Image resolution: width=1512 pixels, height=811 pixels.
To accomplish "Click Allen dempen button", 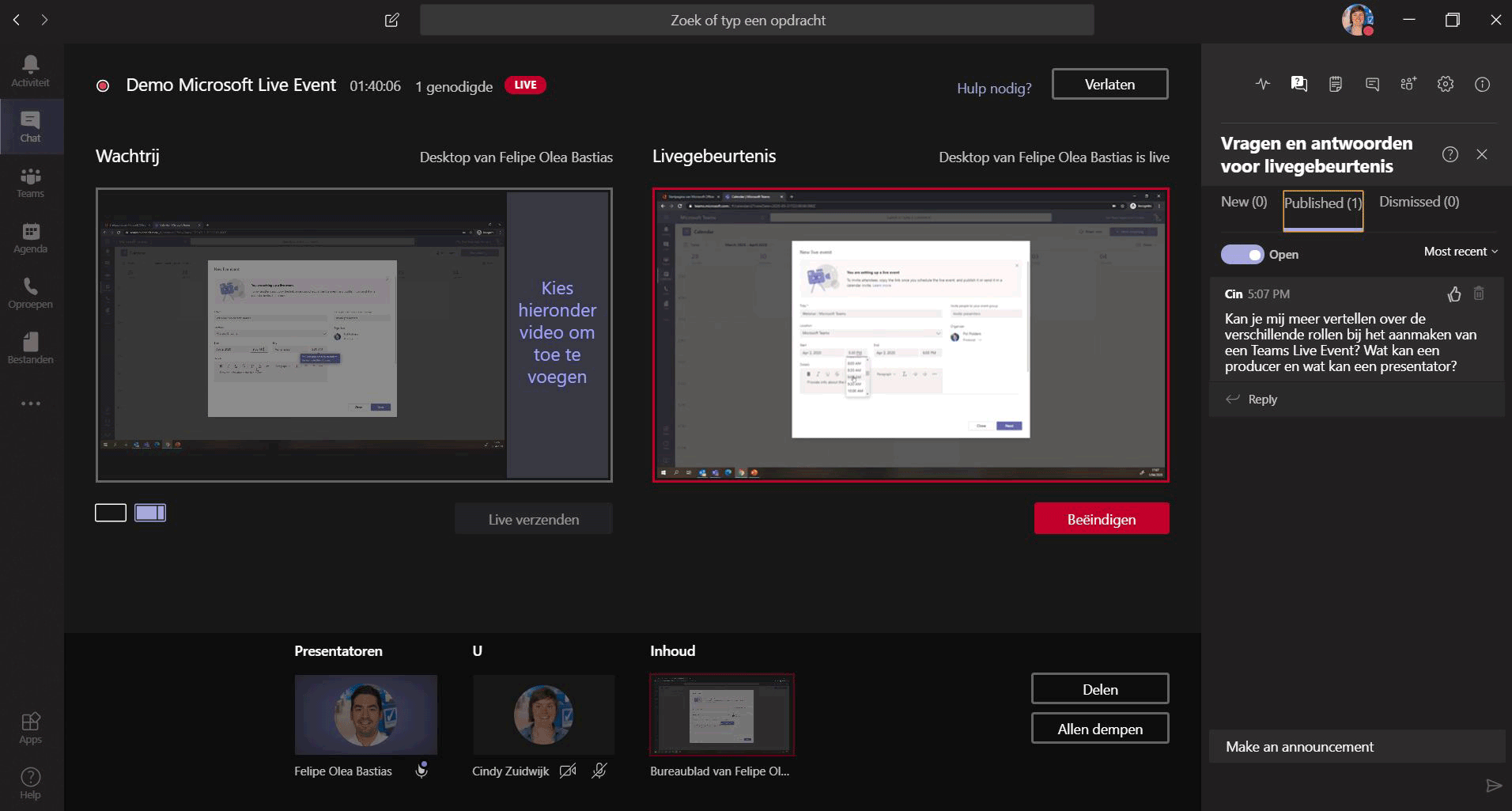I will pos(1100,729).
